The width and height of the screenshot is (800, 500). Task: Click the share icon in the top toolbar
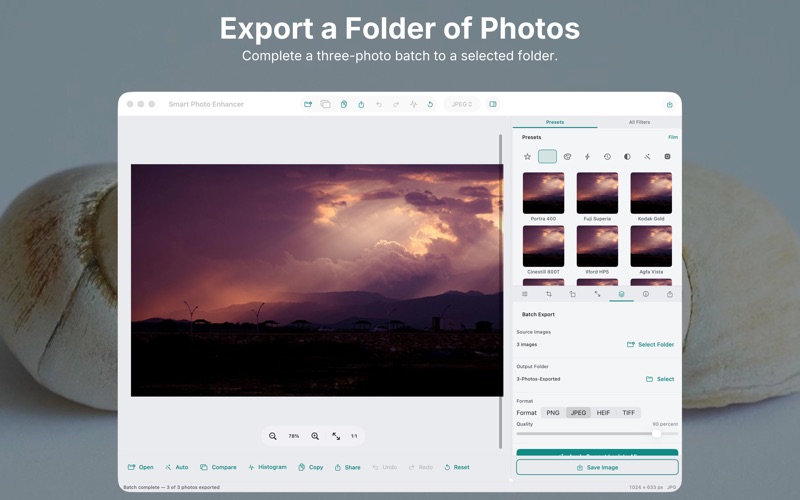tap(361, 104)
